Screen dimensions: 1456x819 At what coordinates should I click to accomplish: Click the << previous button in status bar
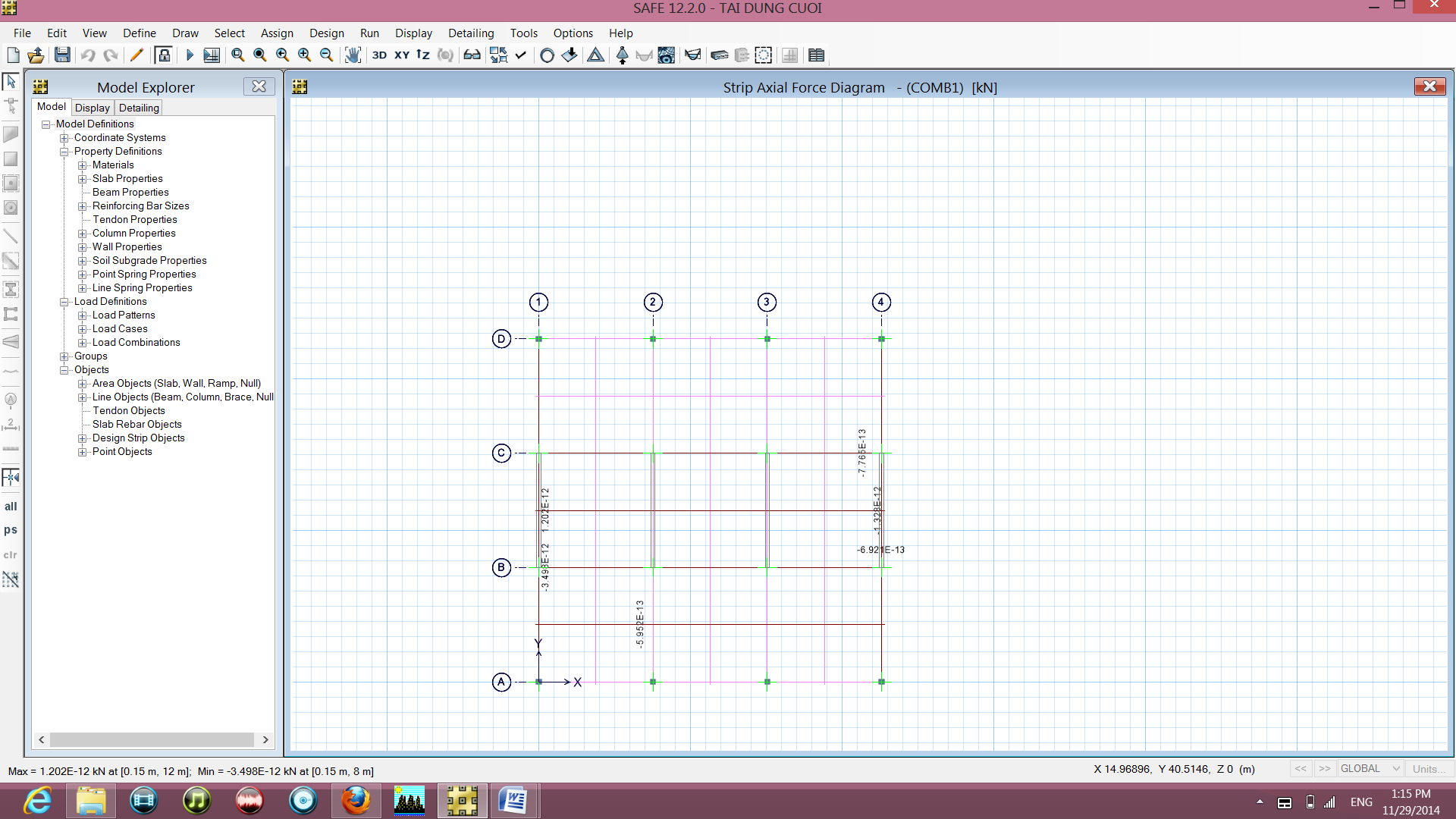coord(1301,769)
